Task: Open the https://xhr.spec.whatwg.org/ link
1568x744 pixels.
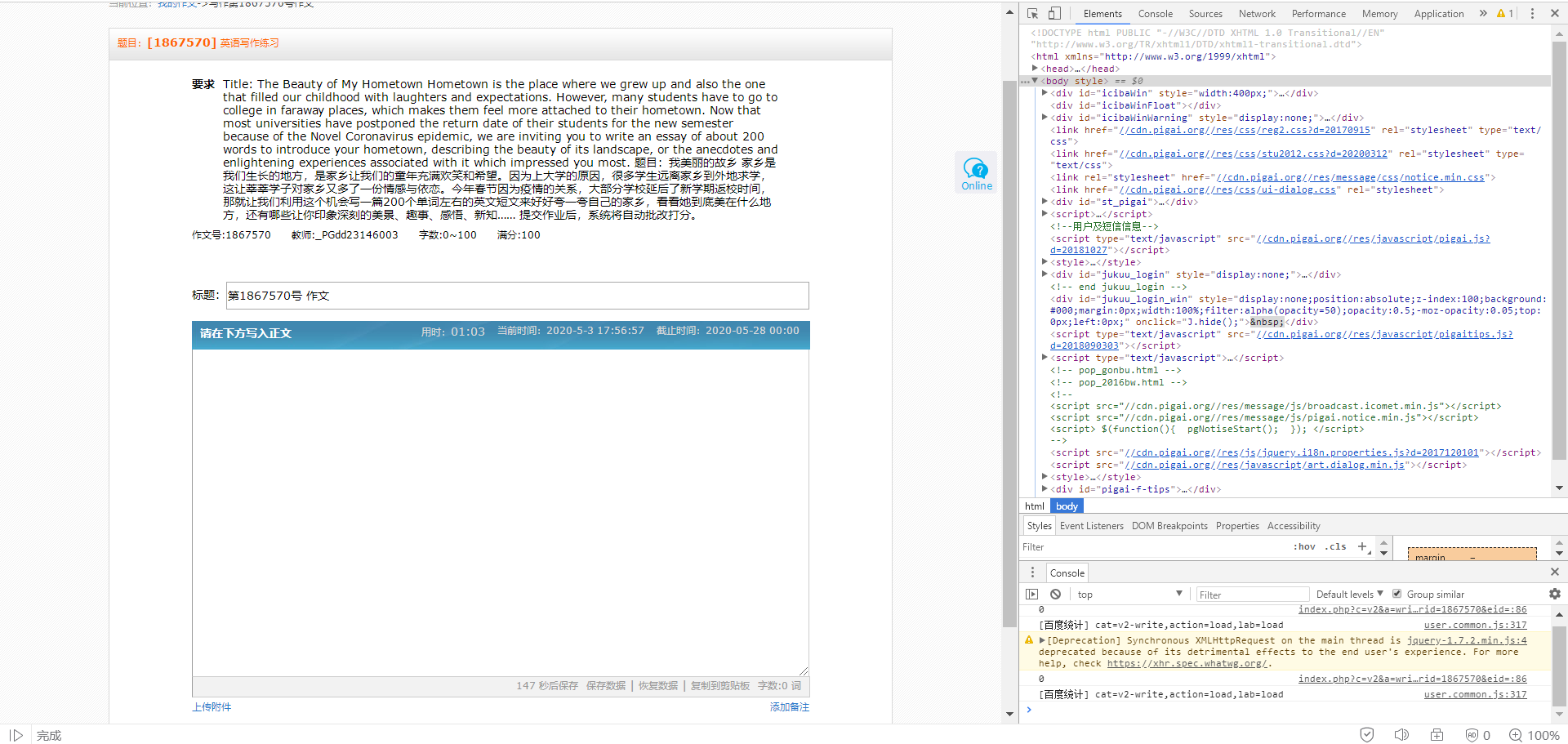Action: [1188, 663]
